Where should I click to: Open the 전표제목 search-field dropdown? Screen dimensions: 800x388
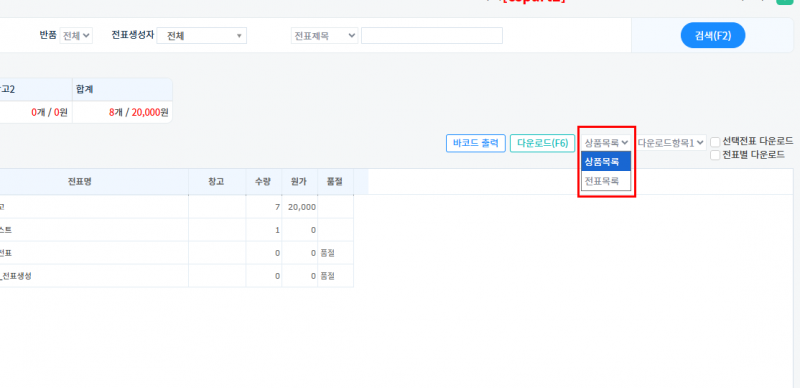point(324,36)
